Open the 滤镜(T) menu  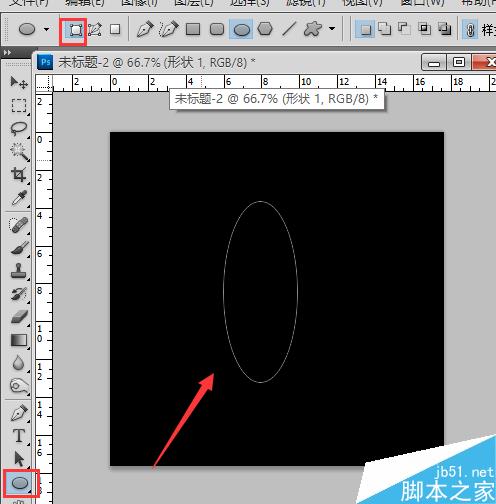[x=306, y=3]
